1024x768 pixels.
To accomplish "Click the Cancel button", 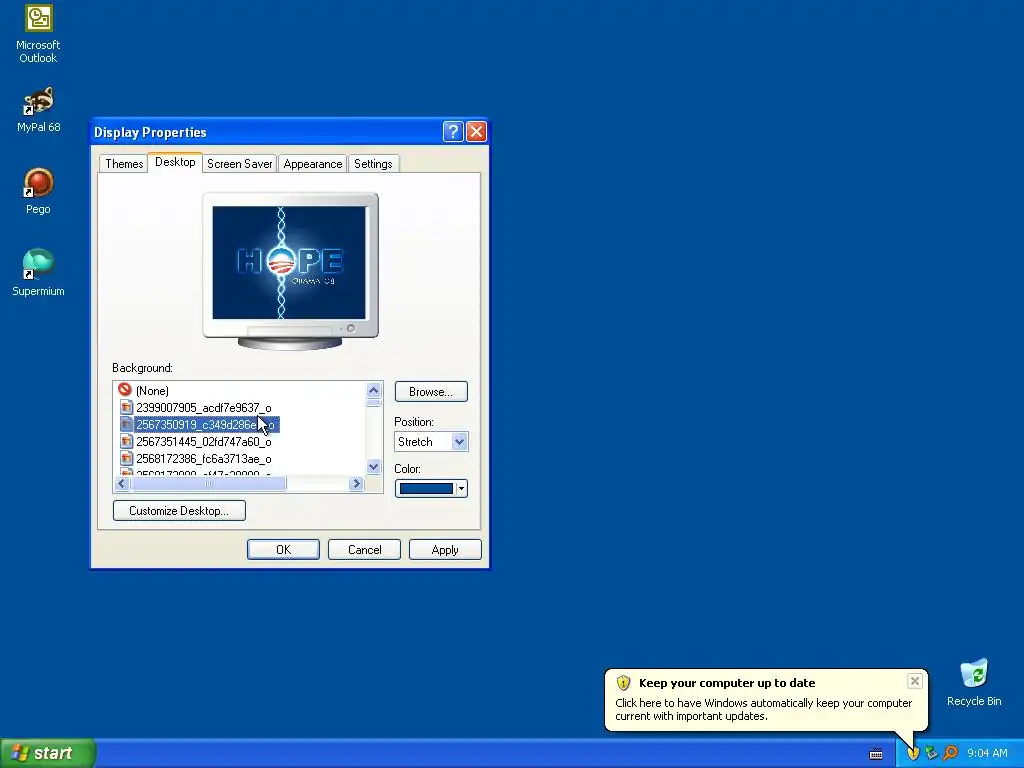I will point(364,549).
